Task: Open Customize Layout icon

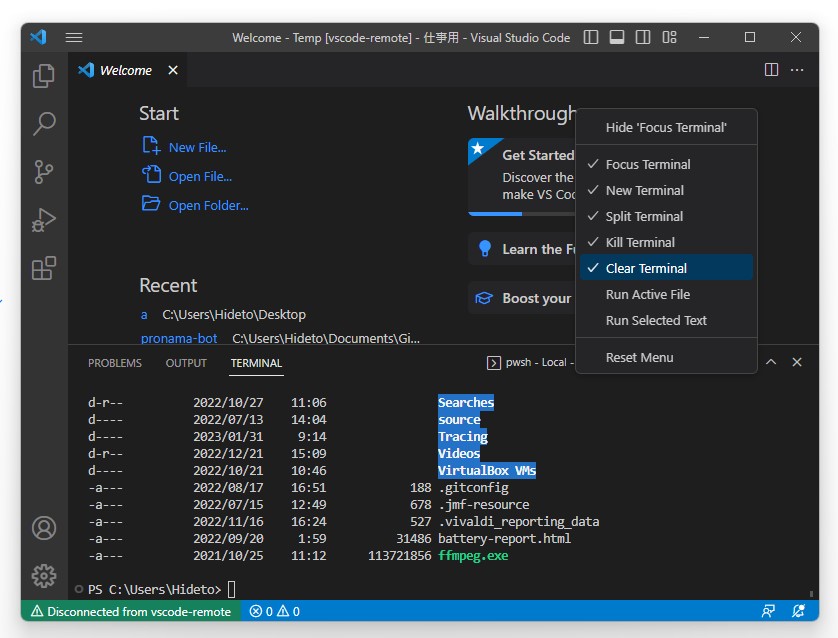Action: pyautogui.click(x=669, y=37)
